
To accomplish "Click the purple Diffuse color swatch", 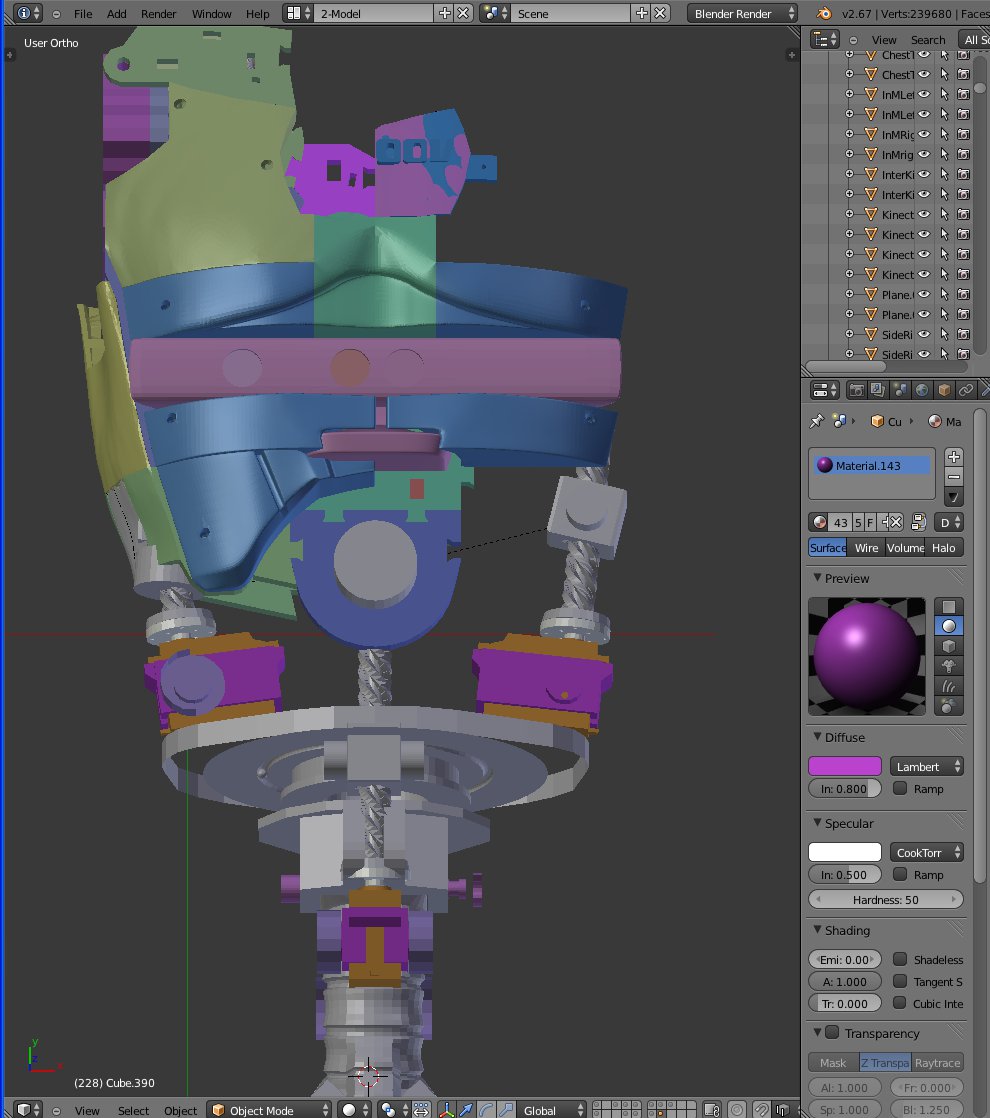I will (844, 767).
